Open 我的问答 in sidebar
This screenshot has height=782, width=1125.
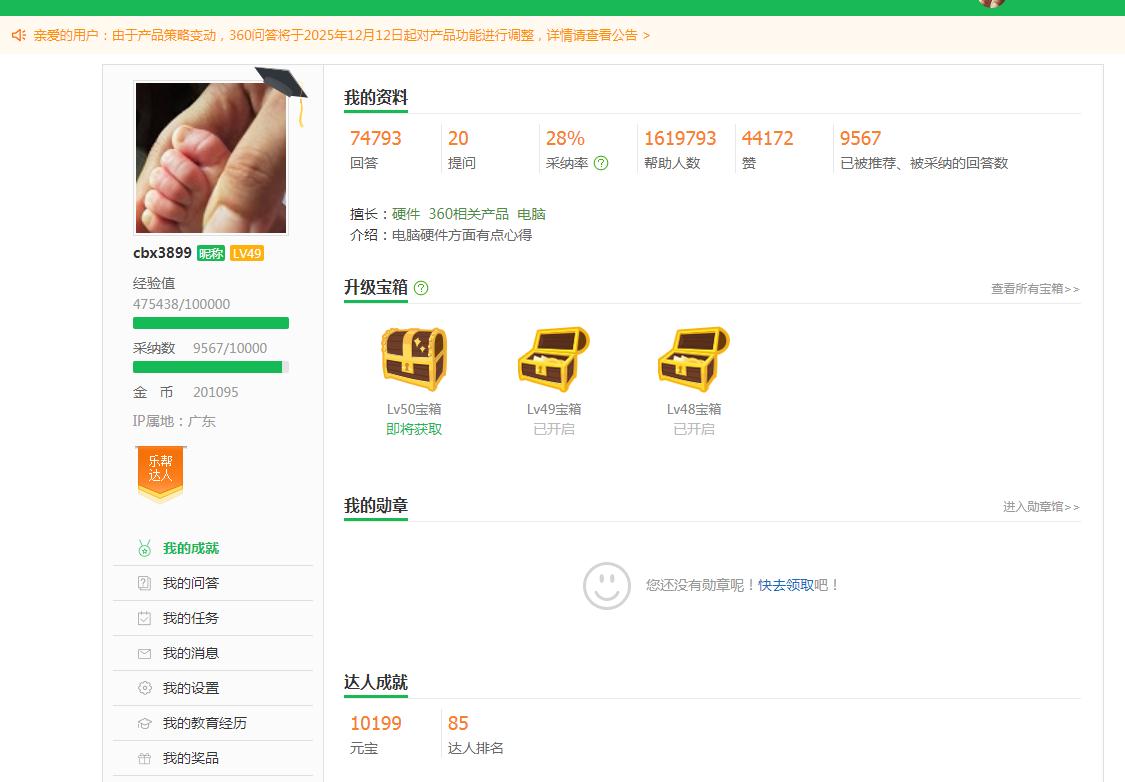190,583
